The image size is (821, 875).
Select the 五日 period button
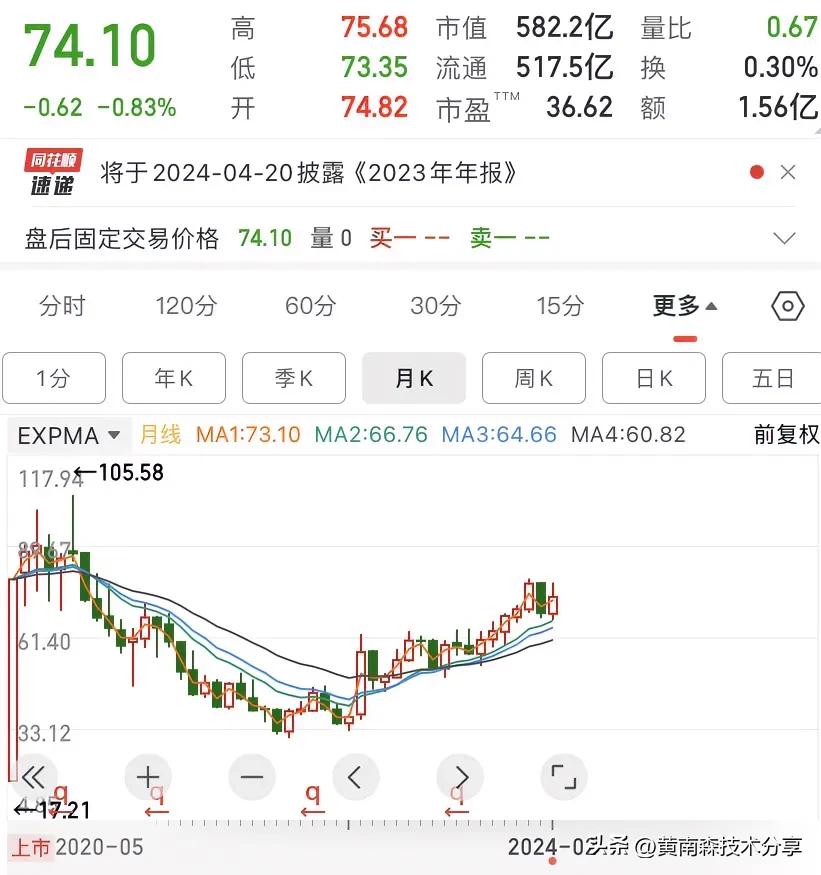pos(772,378)
